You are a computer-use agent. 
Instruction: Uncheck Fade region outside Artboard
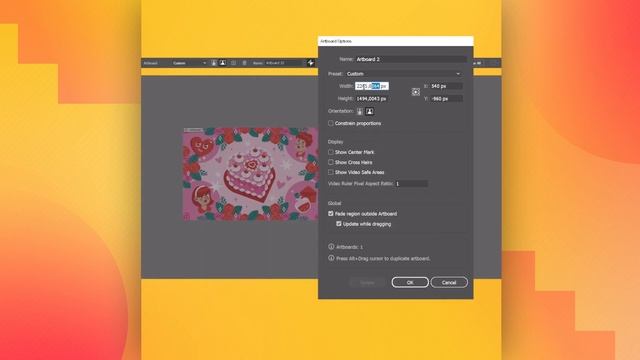pos(331,213)
